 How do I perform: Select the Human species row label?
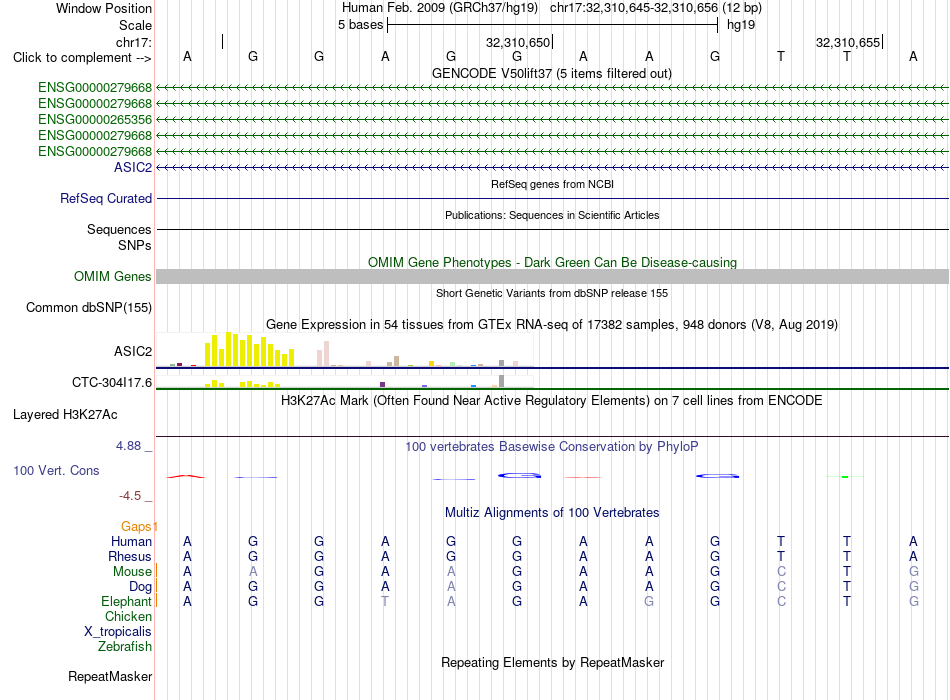(131, 541)
